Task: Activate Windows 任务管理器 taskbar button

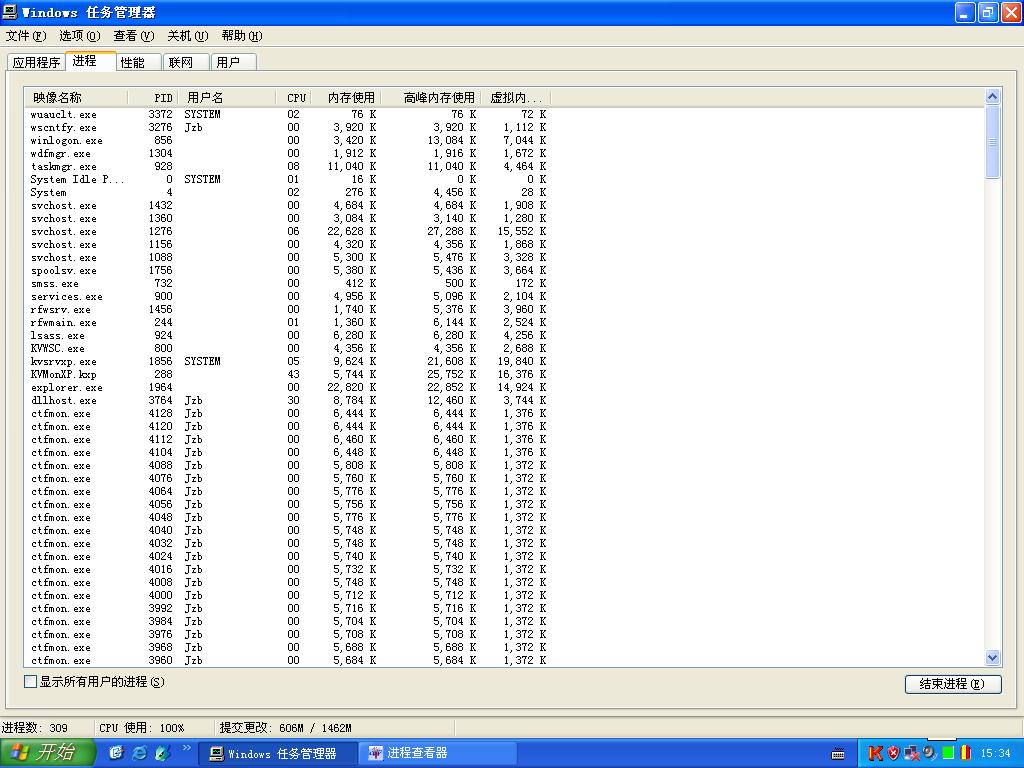Action: tap(277, 754)
